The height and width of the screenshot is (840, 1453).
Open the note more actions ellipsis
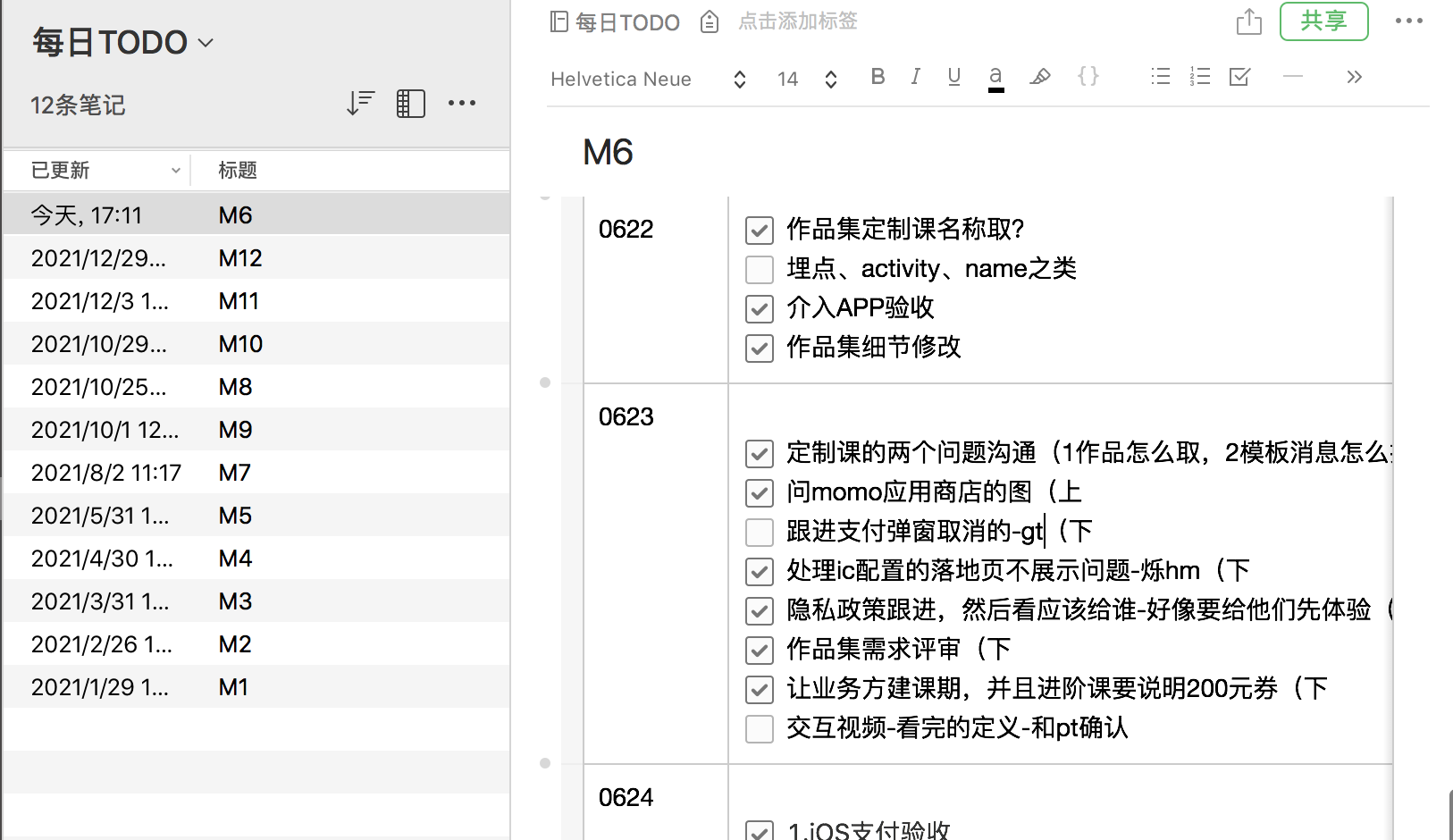(x=1409, y=21)
